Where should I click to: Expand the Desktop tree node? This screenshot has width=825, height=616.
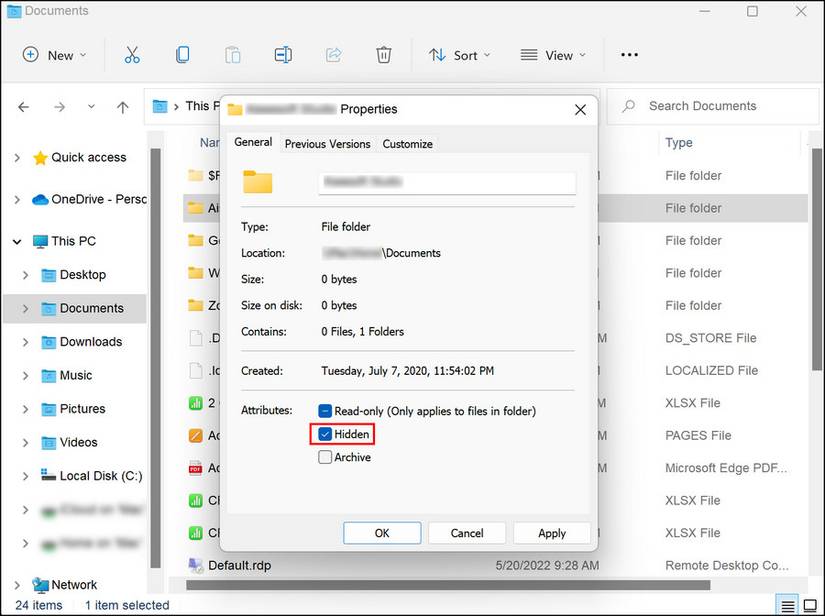(25, 275)
